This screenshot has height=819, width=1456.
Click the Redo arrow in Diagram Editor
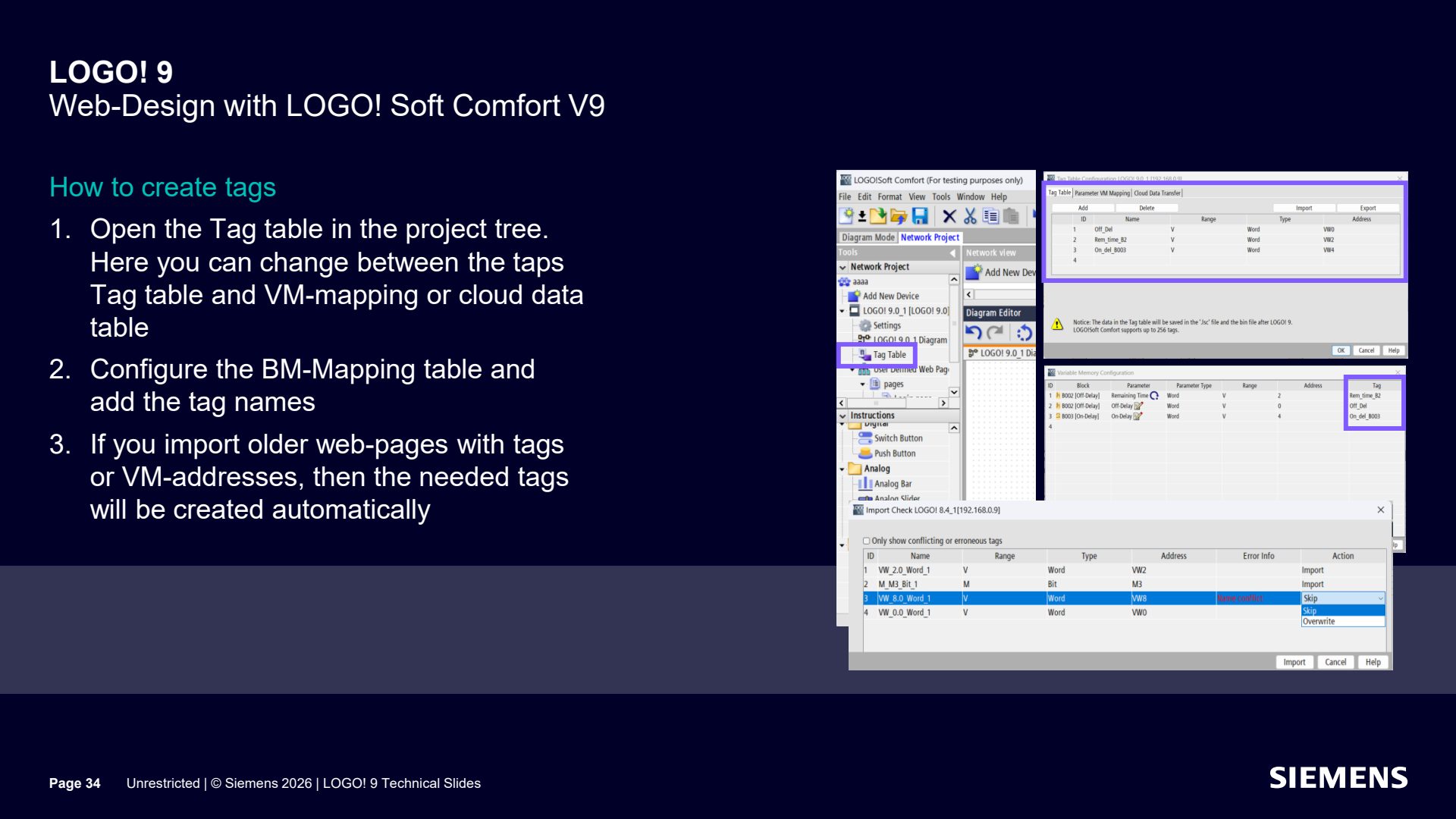pos(995,332)
